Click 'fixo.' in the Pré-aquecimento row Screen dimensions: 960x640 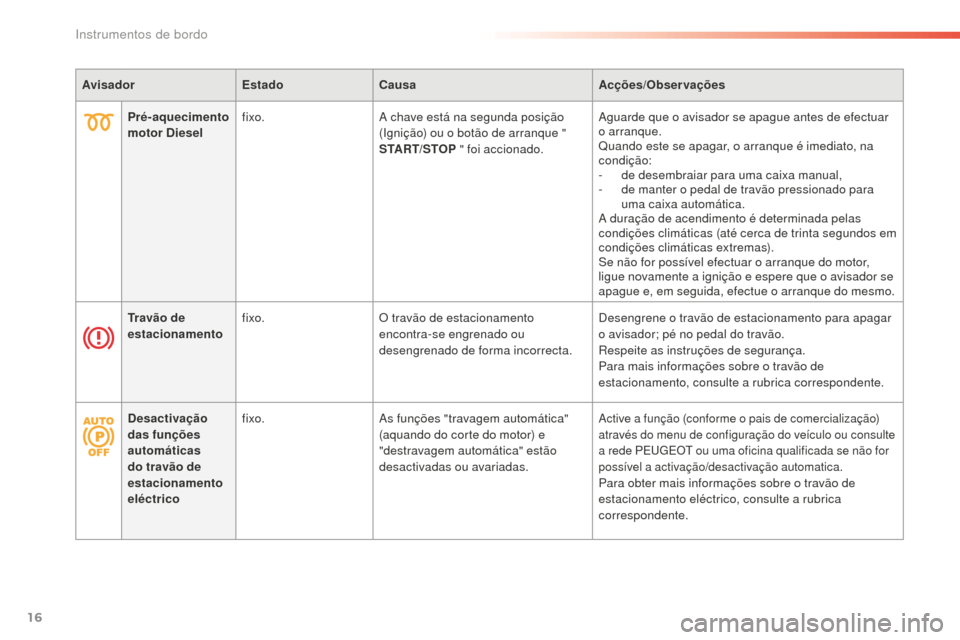253,117
